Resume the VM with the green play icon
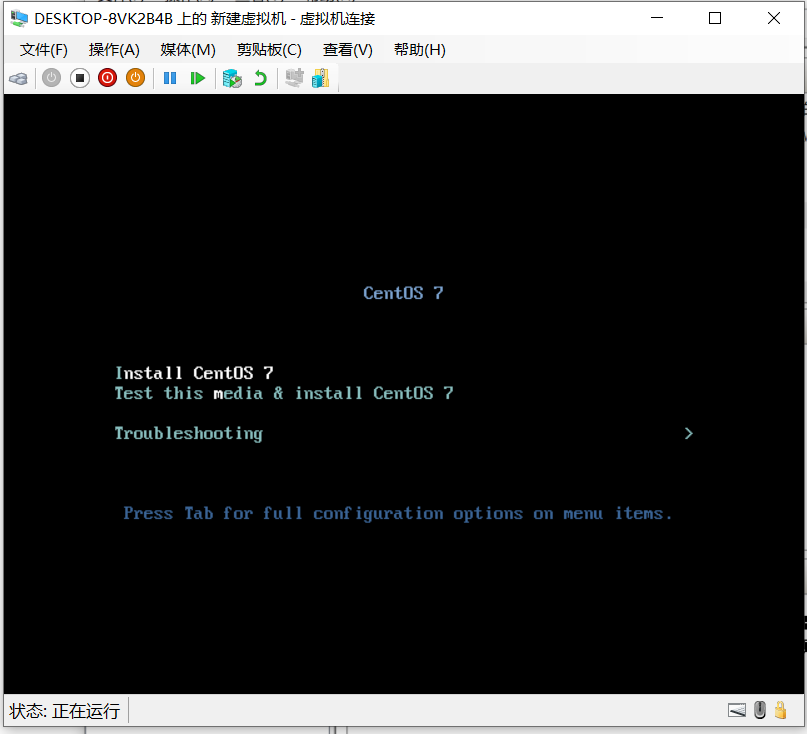The width and height of the screenshot is (807, 734). pos(198,78)
